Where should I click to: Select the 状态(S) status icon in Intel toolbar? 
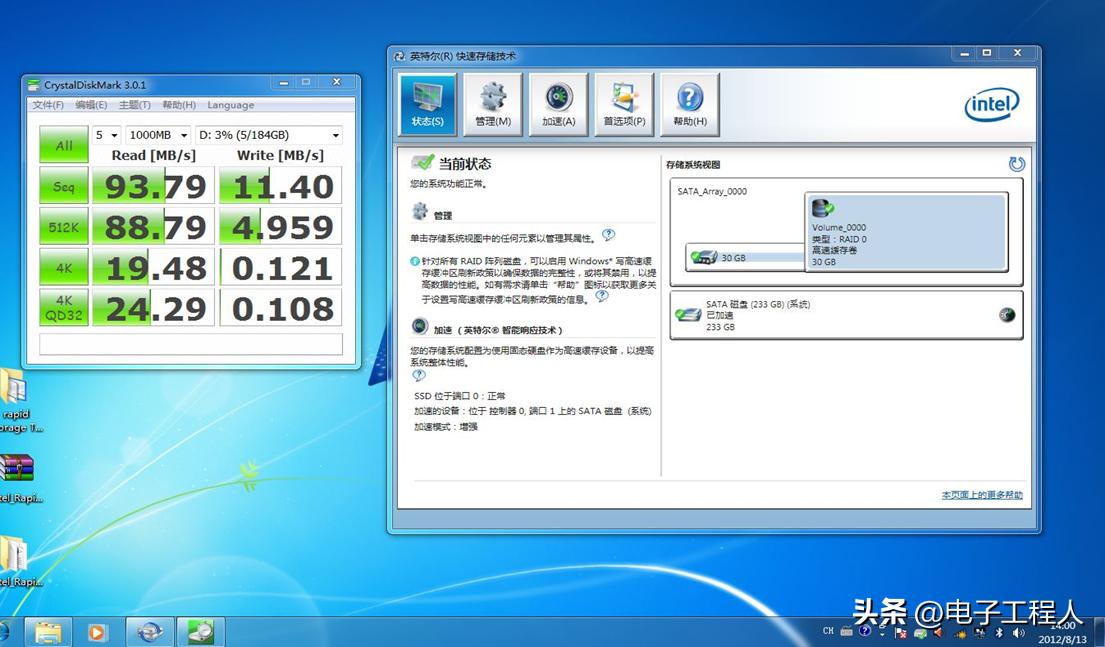click(x=427, y=103)
